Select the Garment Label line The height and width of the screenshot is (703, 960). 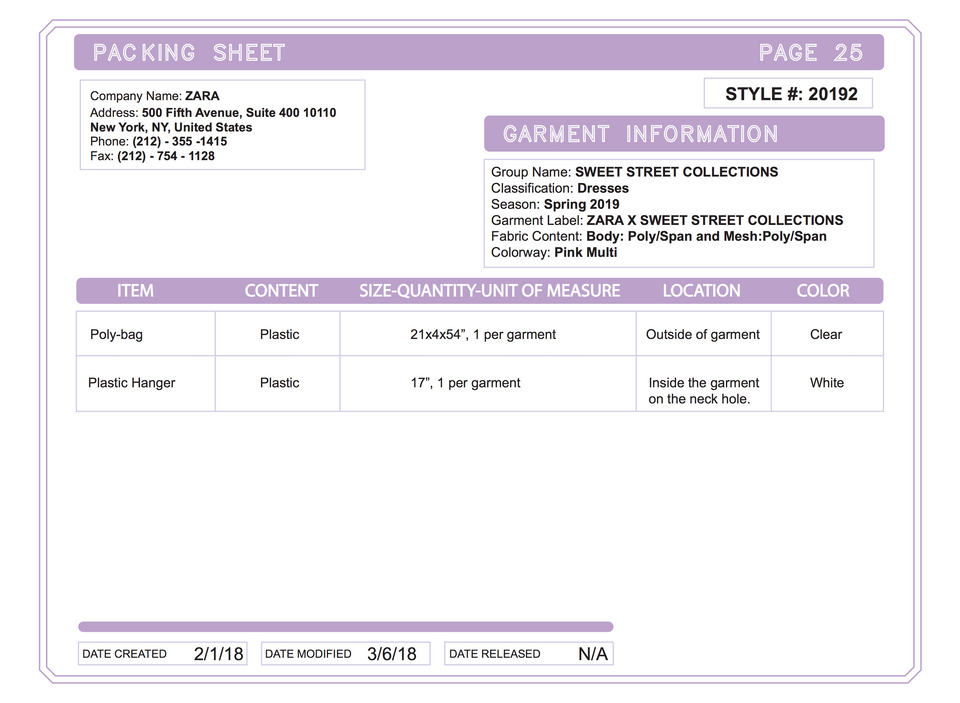point(667,220)
